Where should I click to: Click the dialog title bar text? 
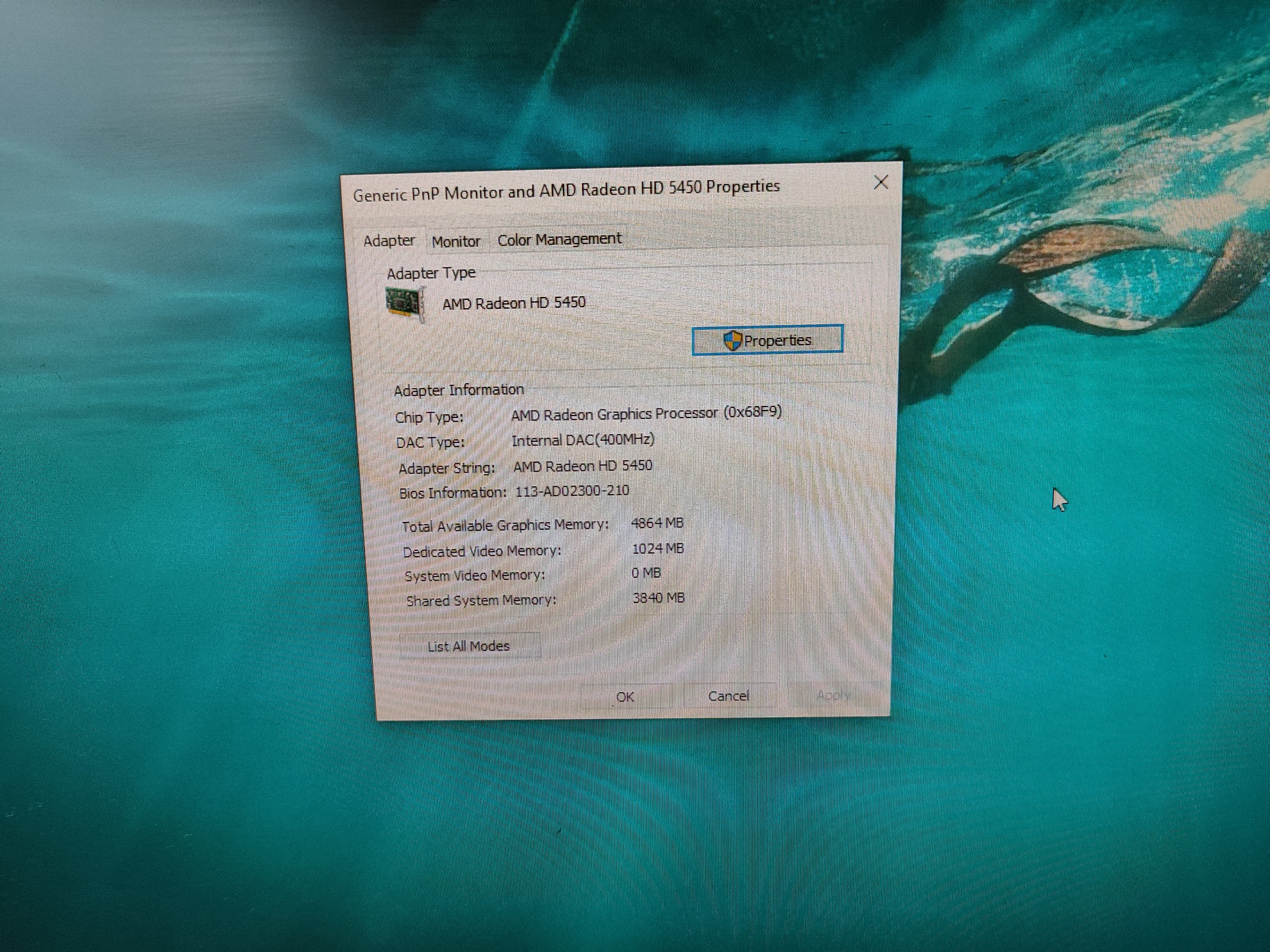pos(566,190)
